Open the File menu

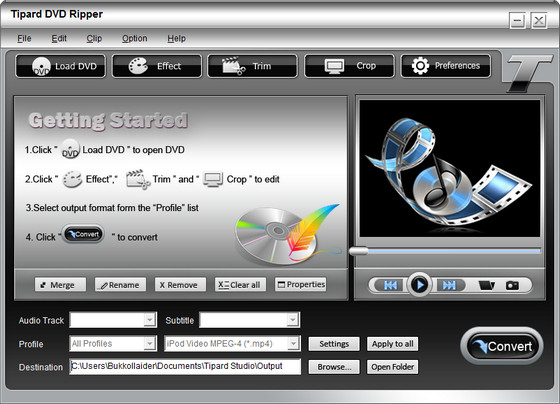click(24, 38)
